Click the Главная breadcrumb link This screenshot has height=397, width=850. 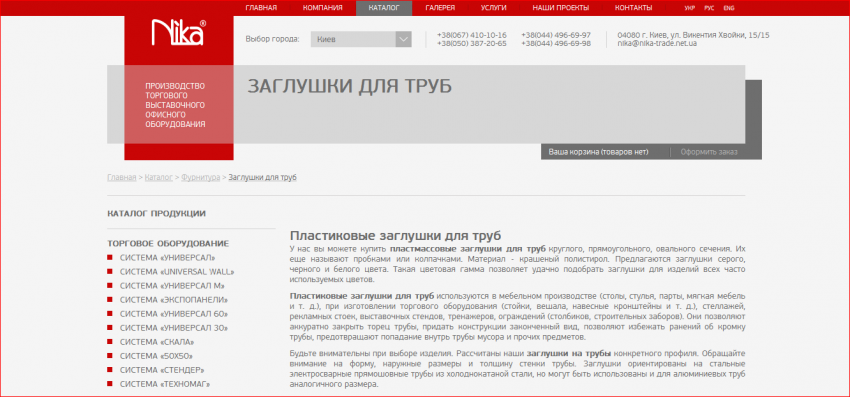pos(121,177)
